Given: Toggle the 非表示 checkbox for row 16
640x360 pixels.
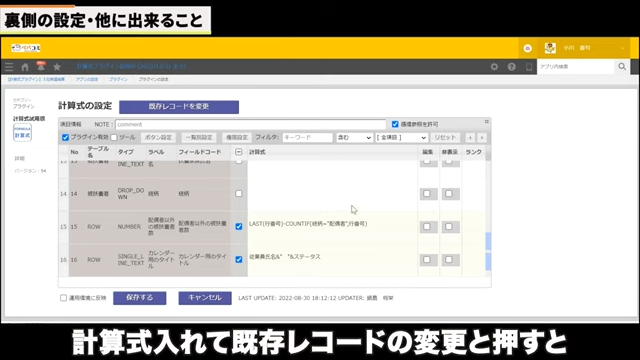Looking at the screenshot, I should pyautogui.click(x=449, y=260).
